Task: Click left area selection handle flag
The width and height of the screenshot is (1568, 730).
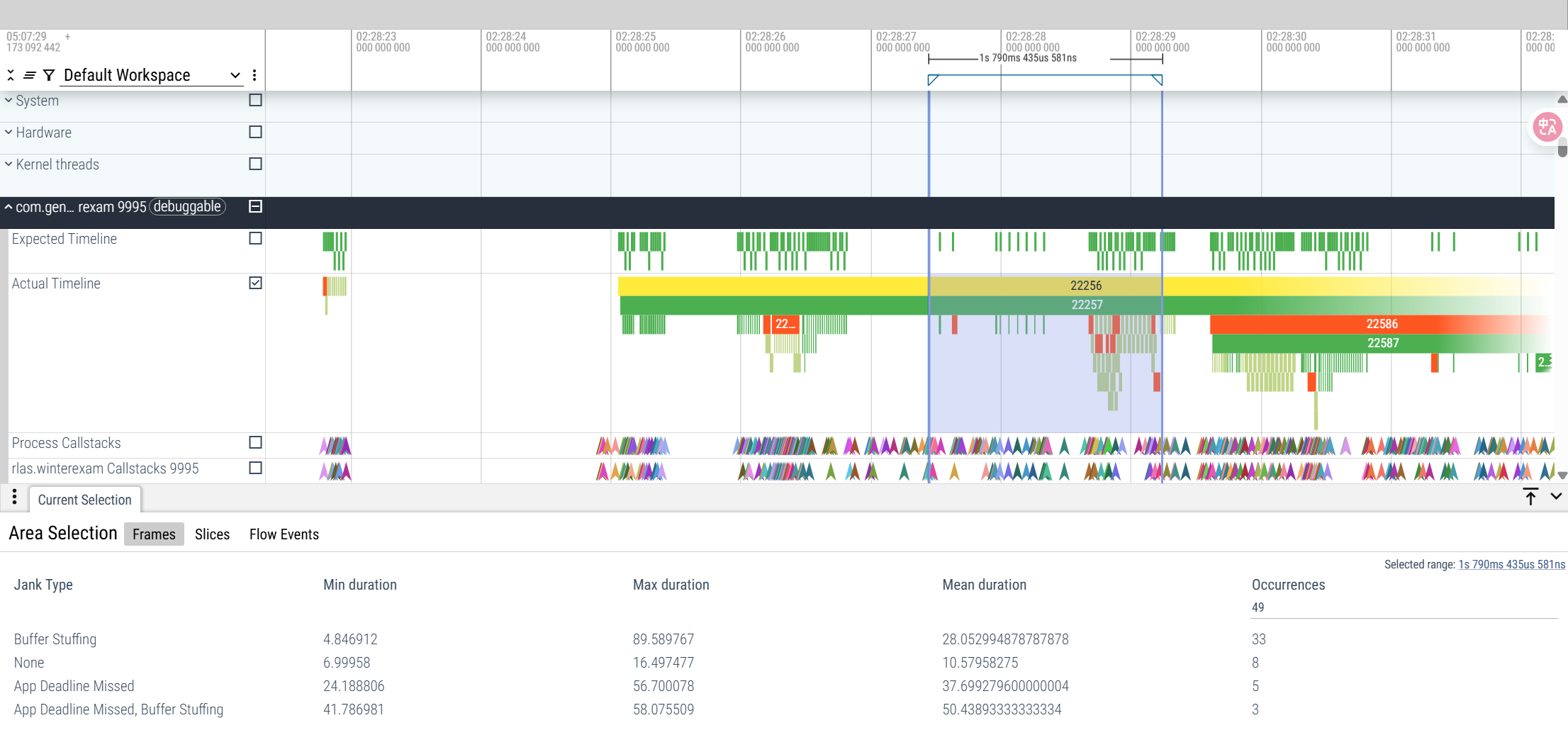Action: point(933,79)
